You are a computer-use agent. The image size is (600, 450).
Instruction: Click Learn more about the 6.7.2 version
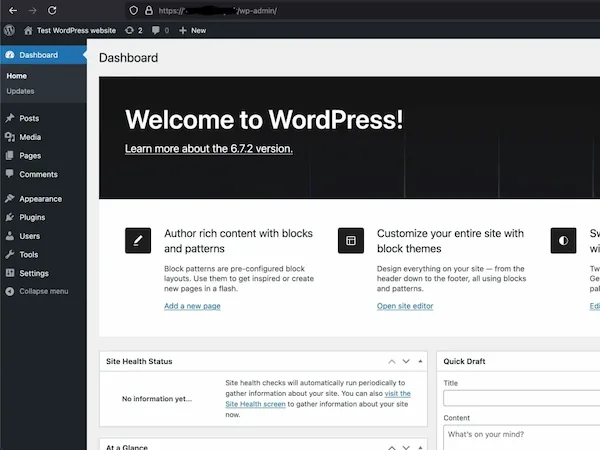pos(208,149)
